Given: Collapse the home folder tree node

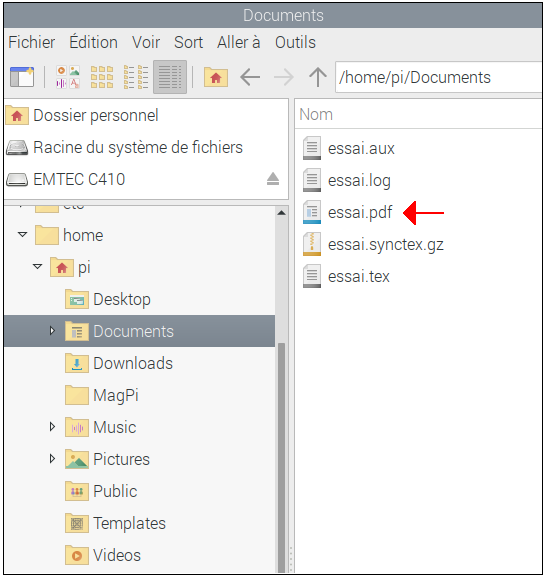Looking at the screenshot, I should click(22, 234).
